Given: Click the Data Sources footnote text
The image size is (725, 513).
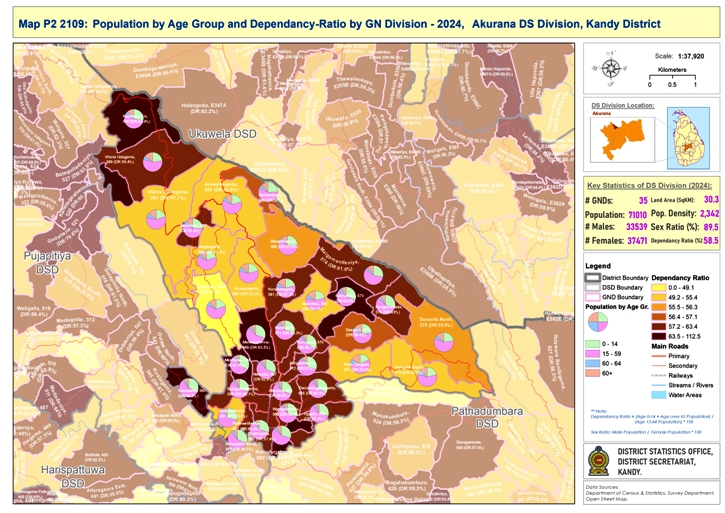Looking at the screenshot, I should tap(650, 493).
